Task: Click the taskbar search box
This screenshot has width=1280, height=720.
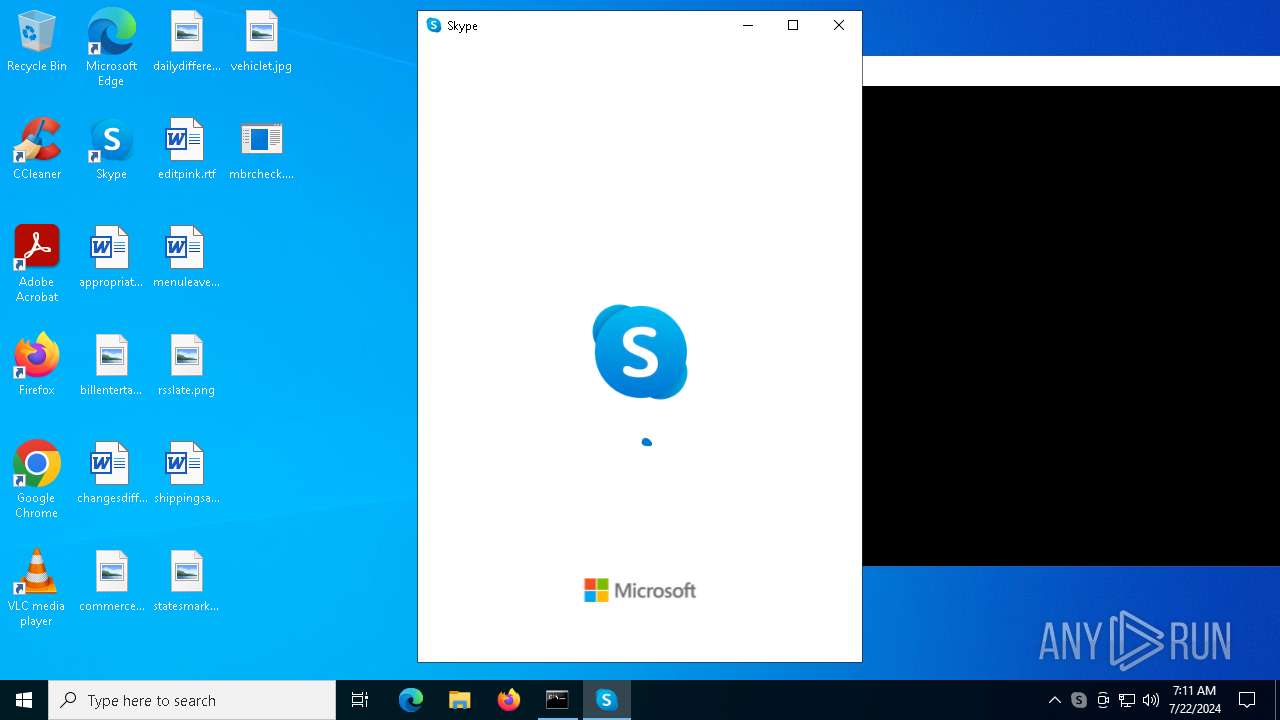Action: click(x=192, y=700)
